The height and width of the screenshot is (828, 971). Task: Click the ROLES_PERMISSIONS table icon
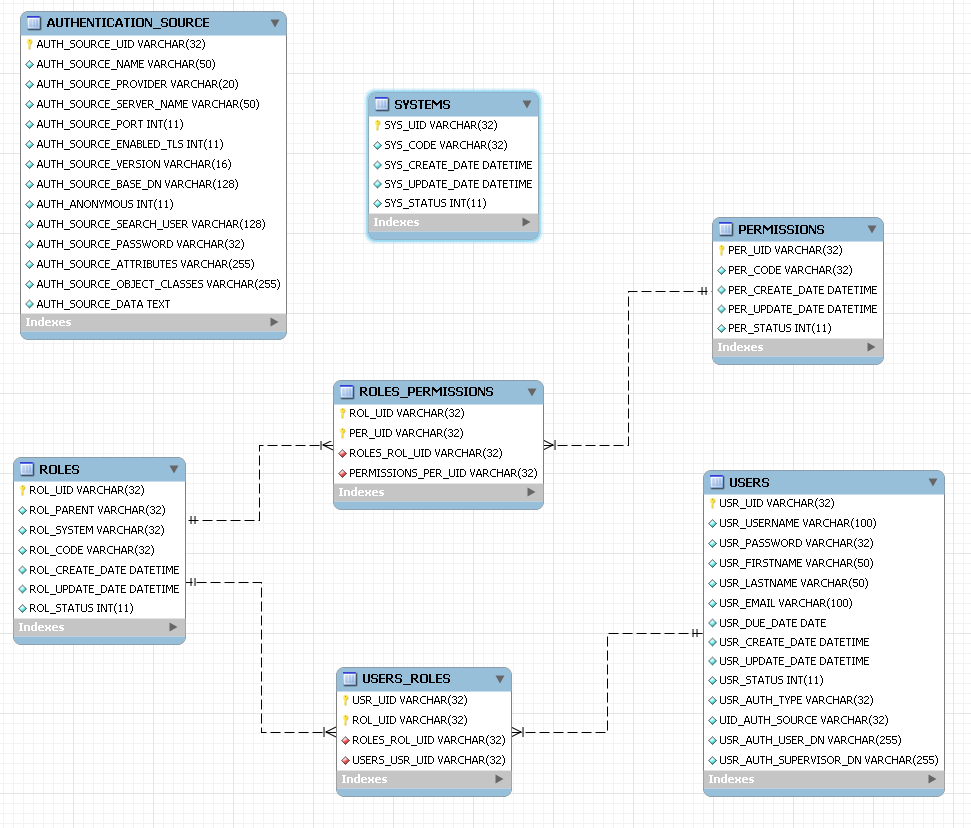346,391
